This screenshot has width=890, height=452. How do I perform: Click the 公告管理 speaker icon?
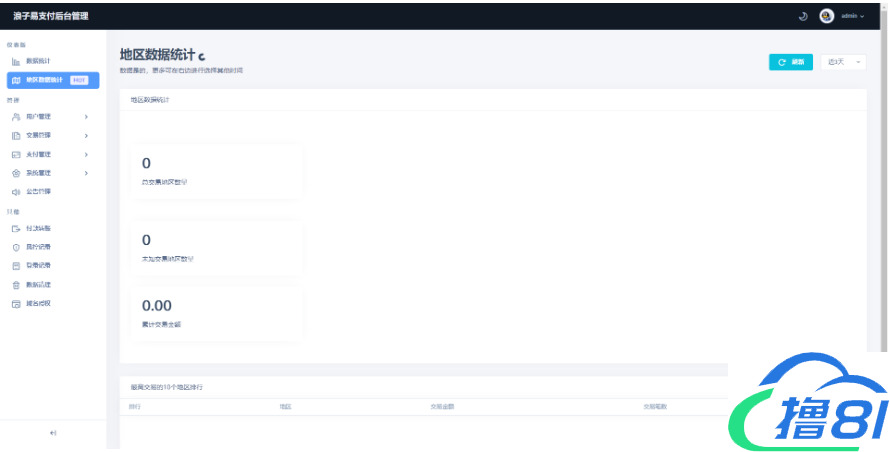tap(16, 191)
